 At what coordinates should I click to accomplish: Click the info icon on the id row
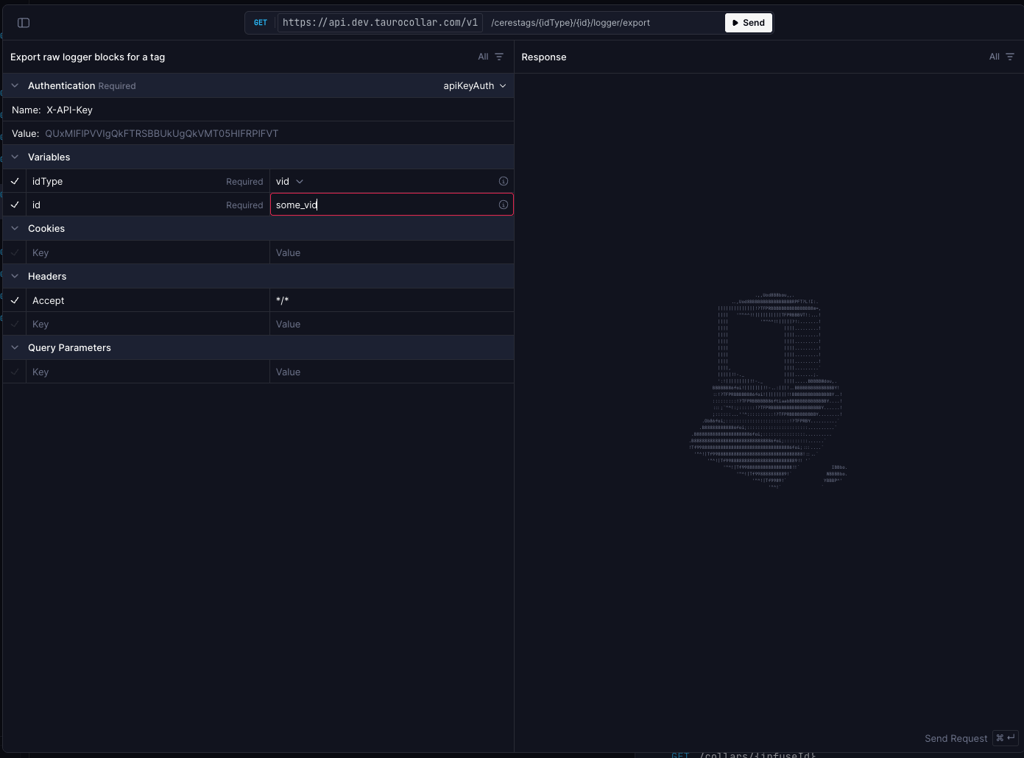click(503, 204)
